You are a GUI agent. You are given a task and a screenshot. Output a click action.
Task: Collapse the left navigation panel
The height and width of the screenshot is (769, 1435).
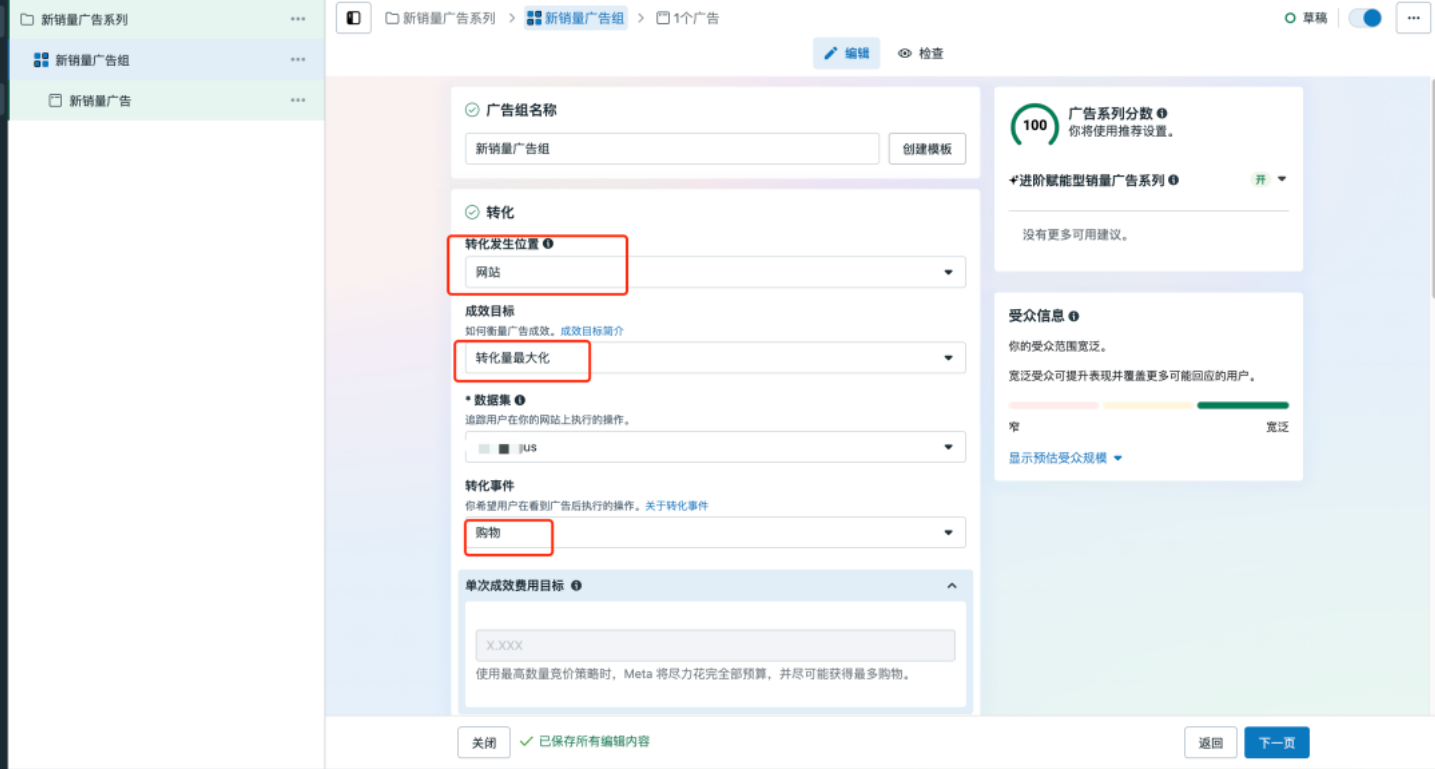353,17
